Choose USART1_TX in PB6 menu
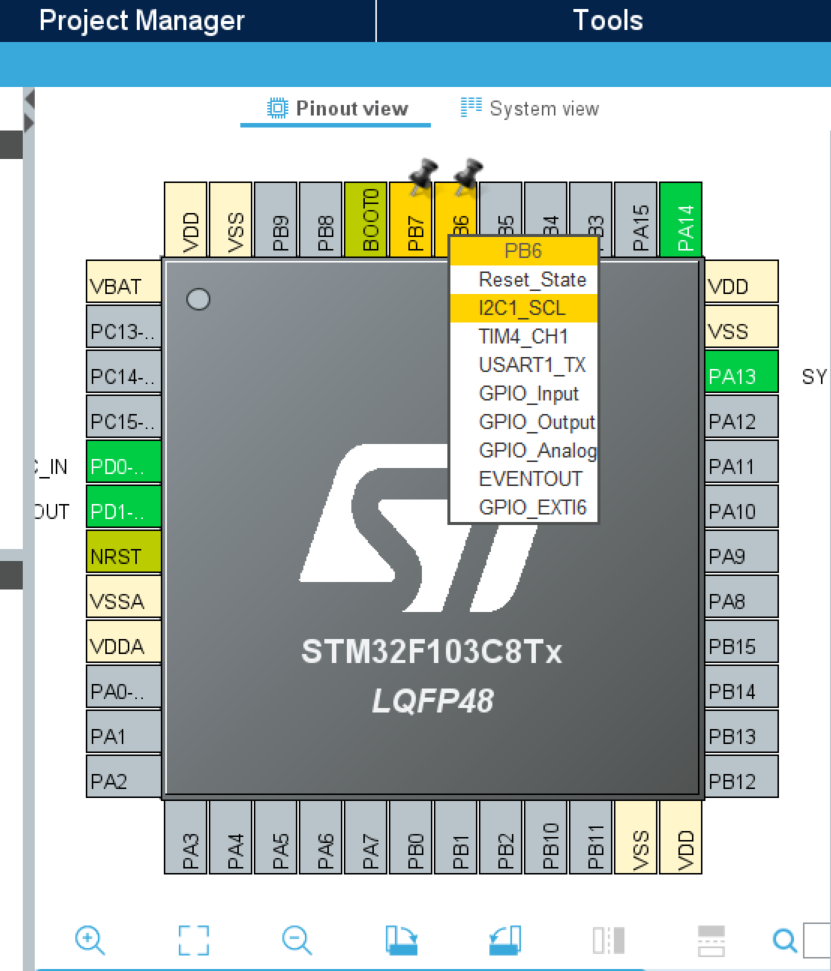 coord(524,365)
